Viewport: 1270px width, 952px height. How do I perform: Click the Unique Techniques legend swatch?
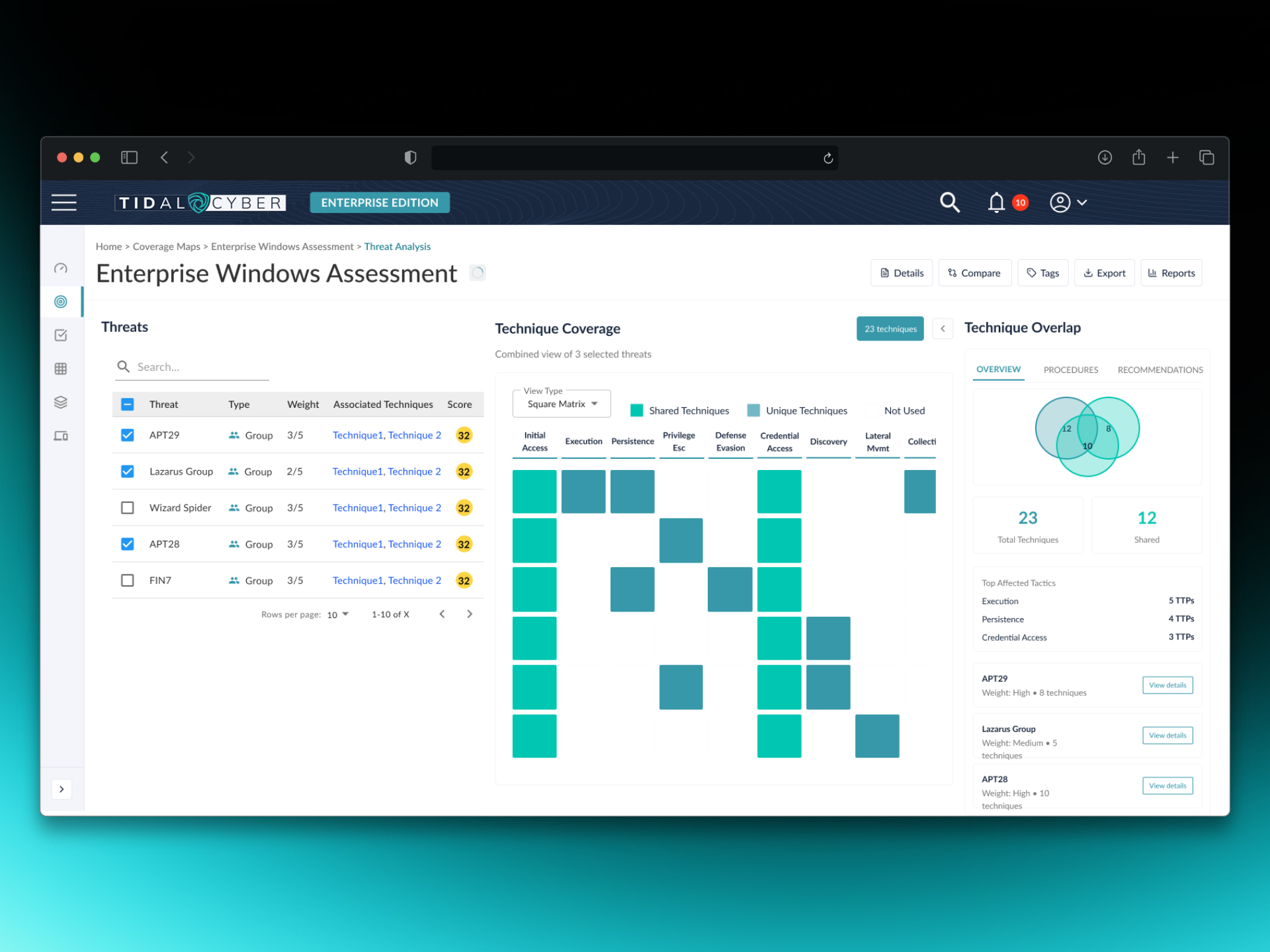pyautogui.click(x=753, y=411)
